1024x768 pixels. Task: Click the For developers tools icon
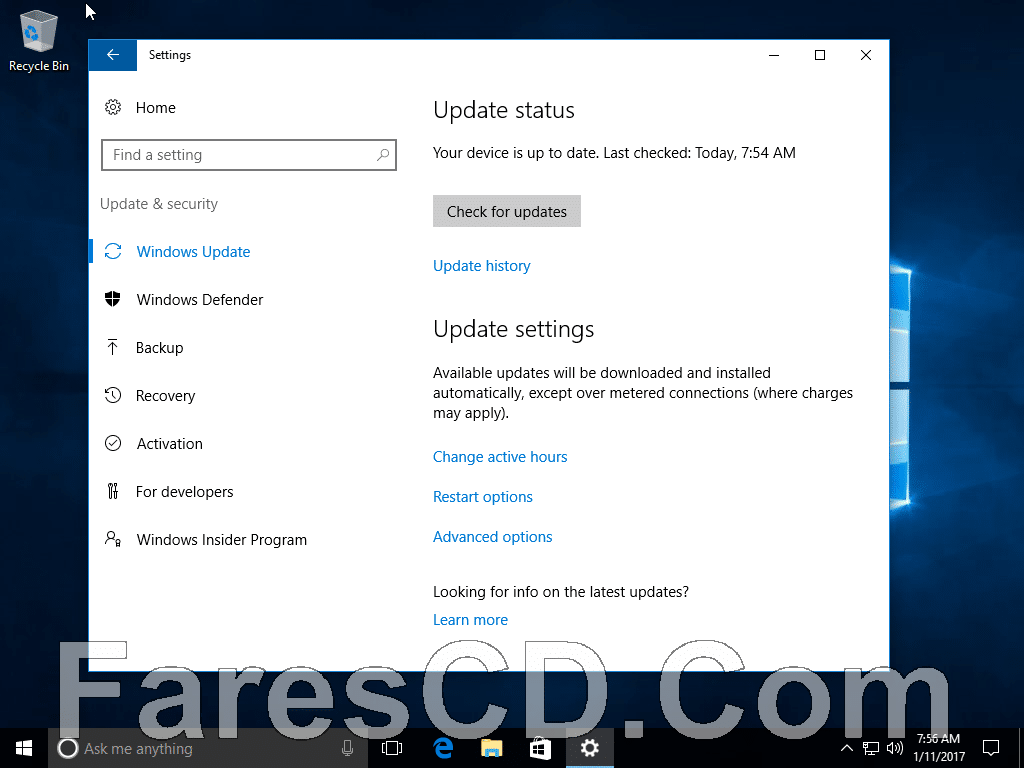(112, 491)
